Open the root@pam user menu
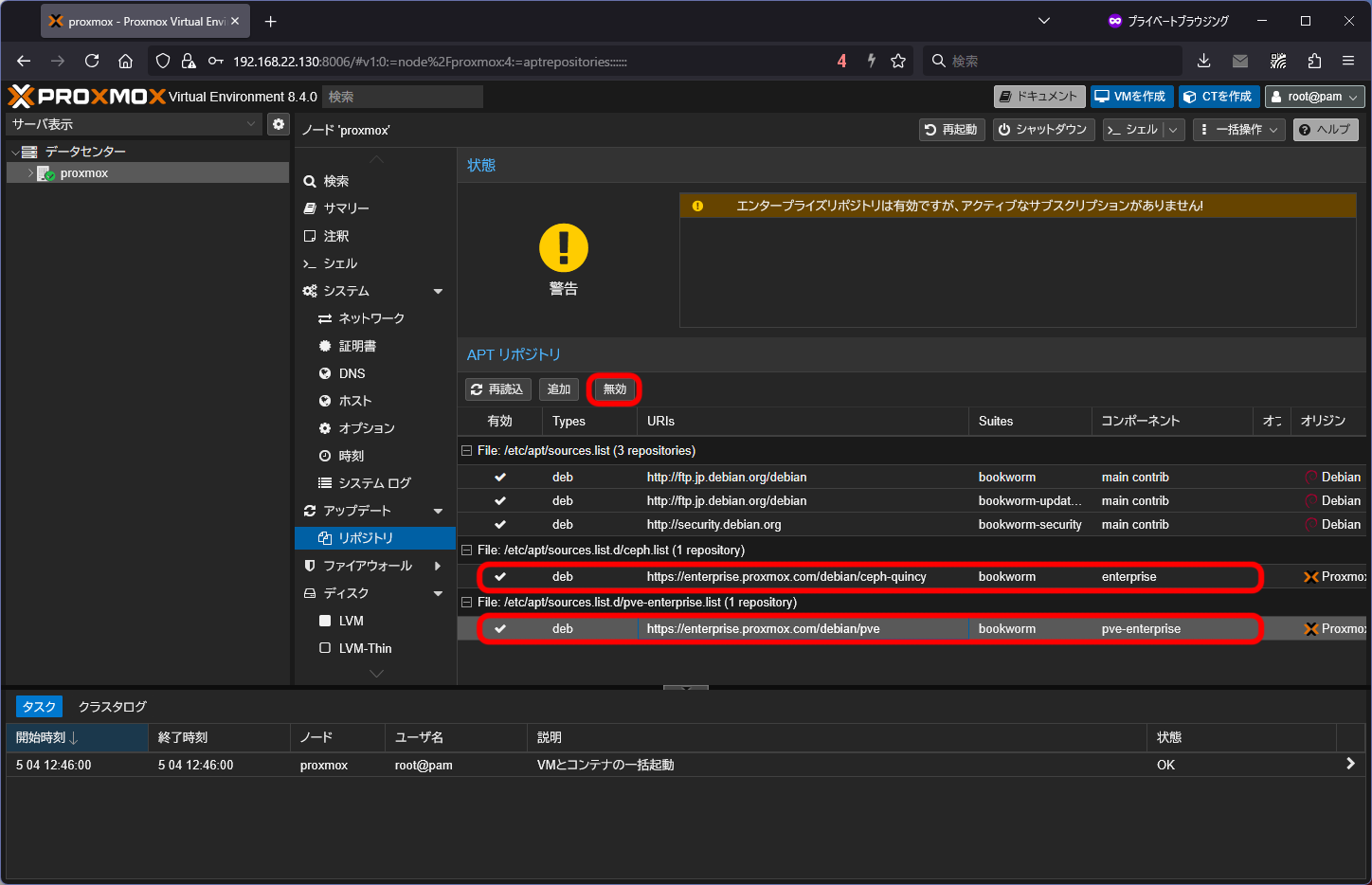The width and height of the screenshot is (1372, 885). click(1315, 97)
